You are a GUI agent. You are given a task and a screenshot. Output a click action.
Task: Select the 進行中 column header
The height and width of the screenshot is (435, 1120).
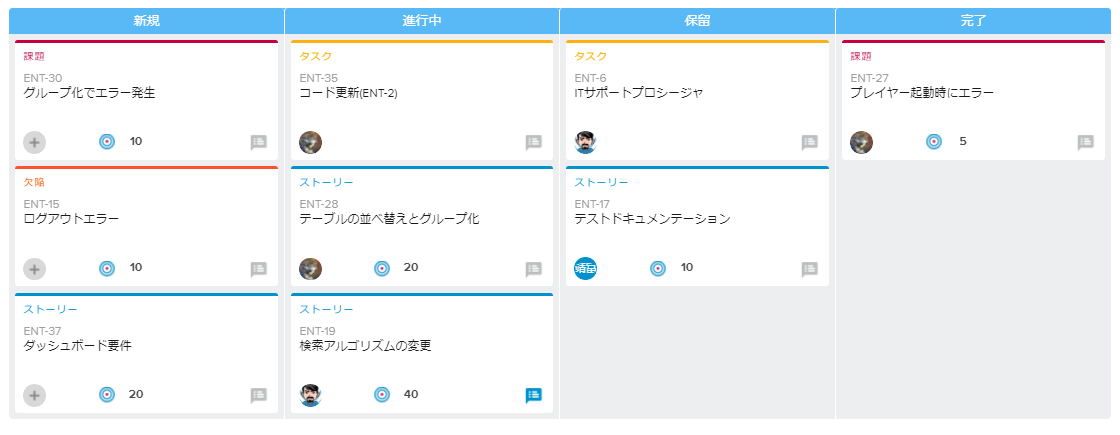coord(421,21)
